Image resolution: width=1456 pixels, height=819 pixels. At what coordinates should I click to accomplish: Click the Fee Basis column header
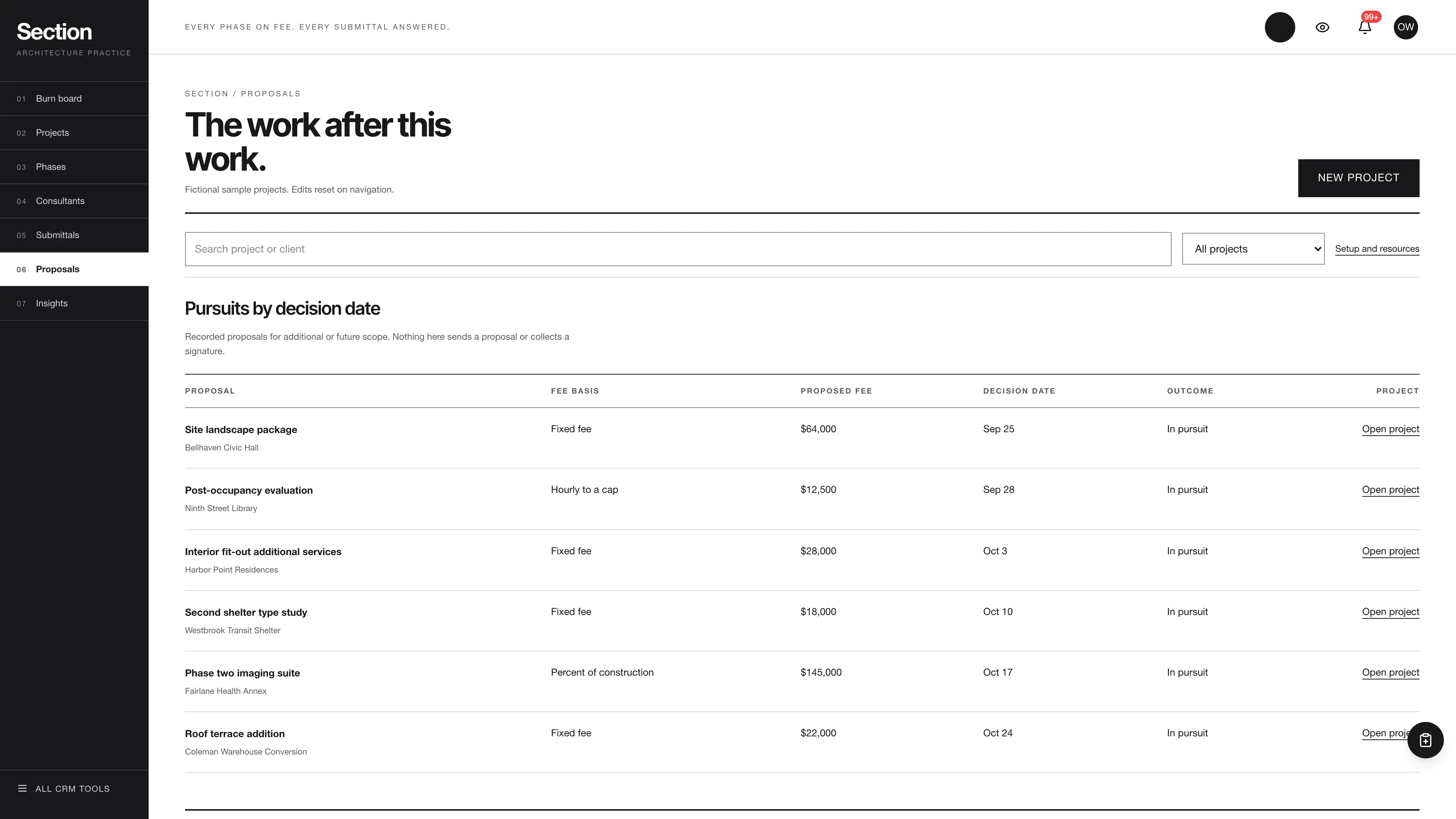point(575,391)
